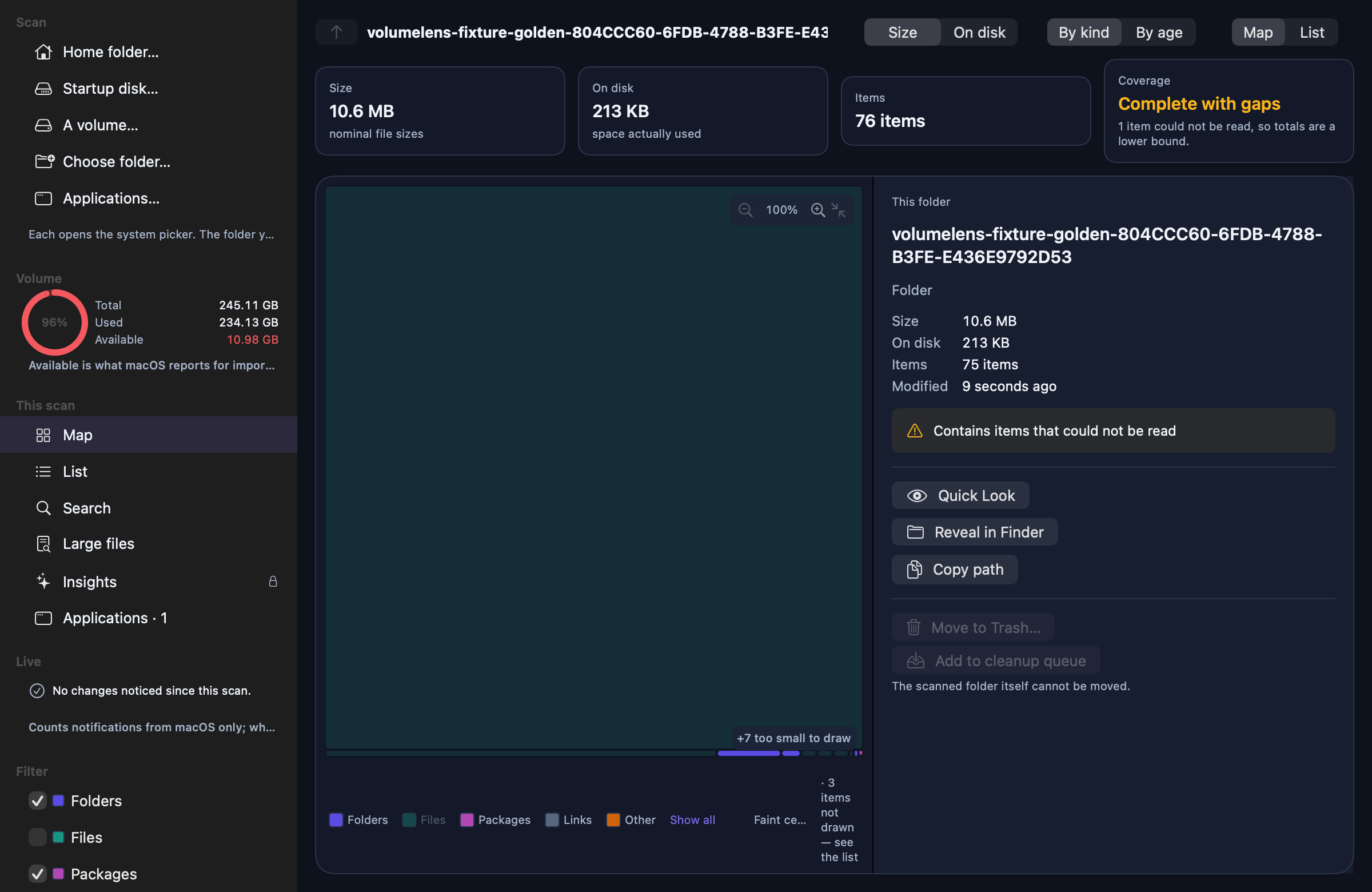The width and height of the screenshot is (1372, 892).
Task: Click the purple folder segment in strip
Action: click(748, 753)
